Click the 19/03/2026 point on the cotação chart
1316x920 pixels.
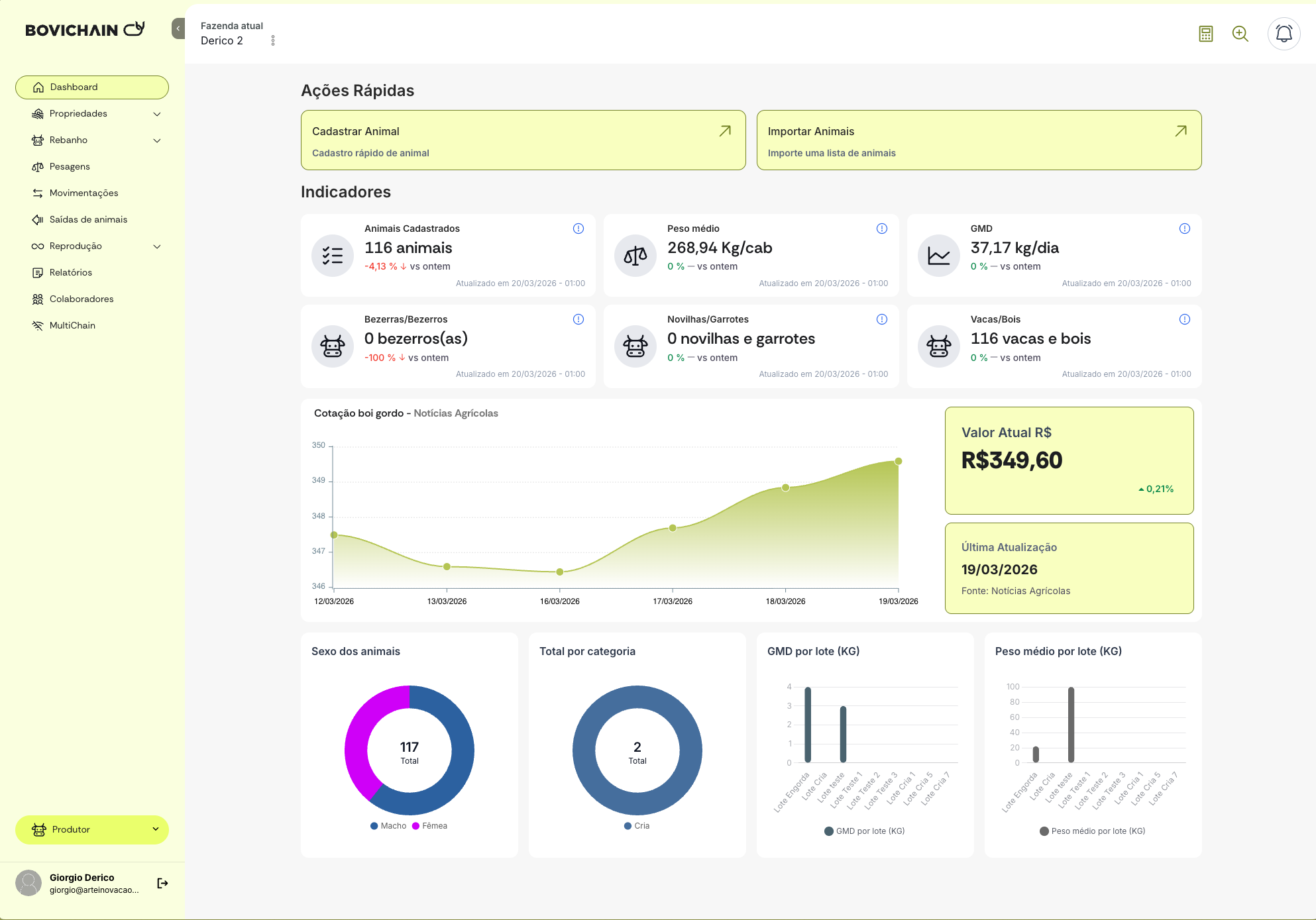pyautogui.click(x=899, y=461)
